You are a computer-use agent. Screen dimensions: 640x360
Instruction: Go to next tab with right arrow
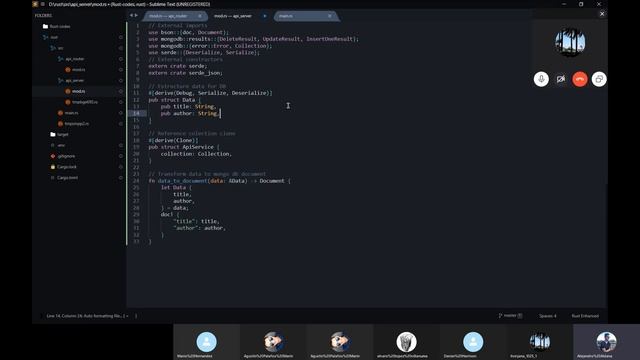136,16
